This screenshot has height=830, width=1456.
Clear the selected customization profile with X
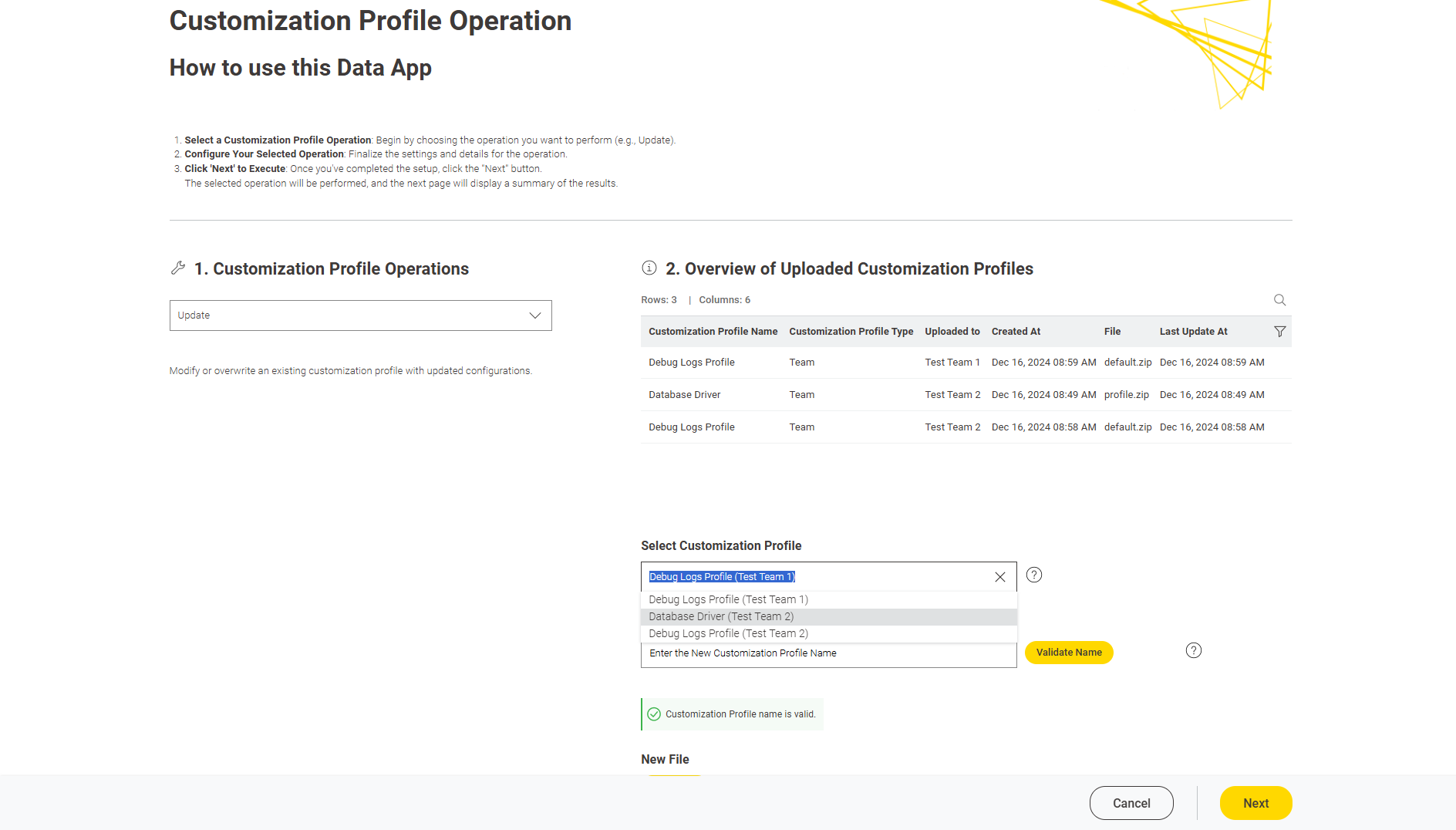pyautogui.click(x=999, y=577)
